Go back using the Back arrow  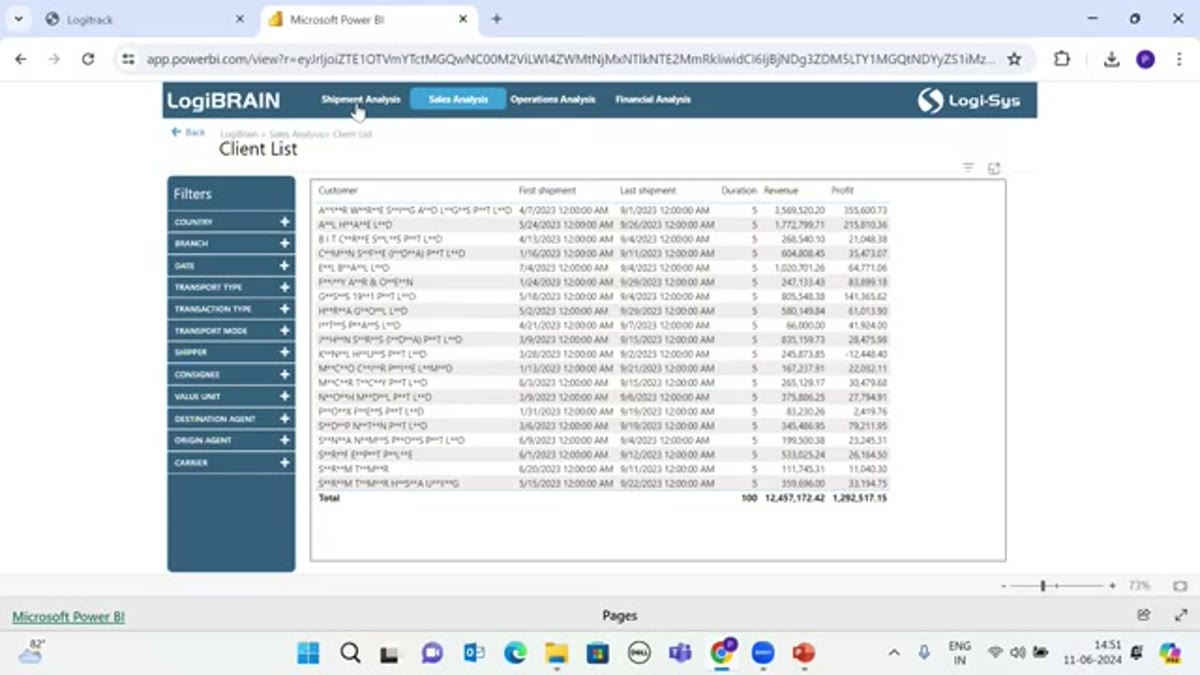coord(188,132)
